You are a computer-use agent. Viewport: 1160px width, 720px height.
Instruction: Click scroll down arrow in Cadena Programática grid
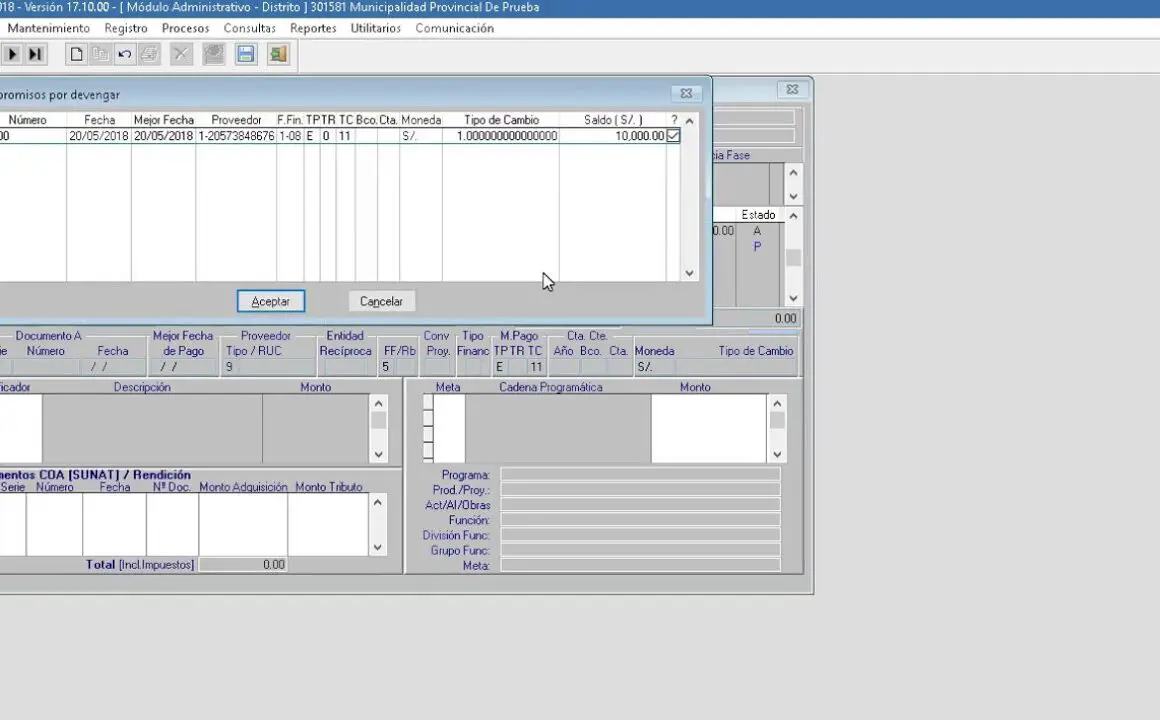[x=777, y=454]
